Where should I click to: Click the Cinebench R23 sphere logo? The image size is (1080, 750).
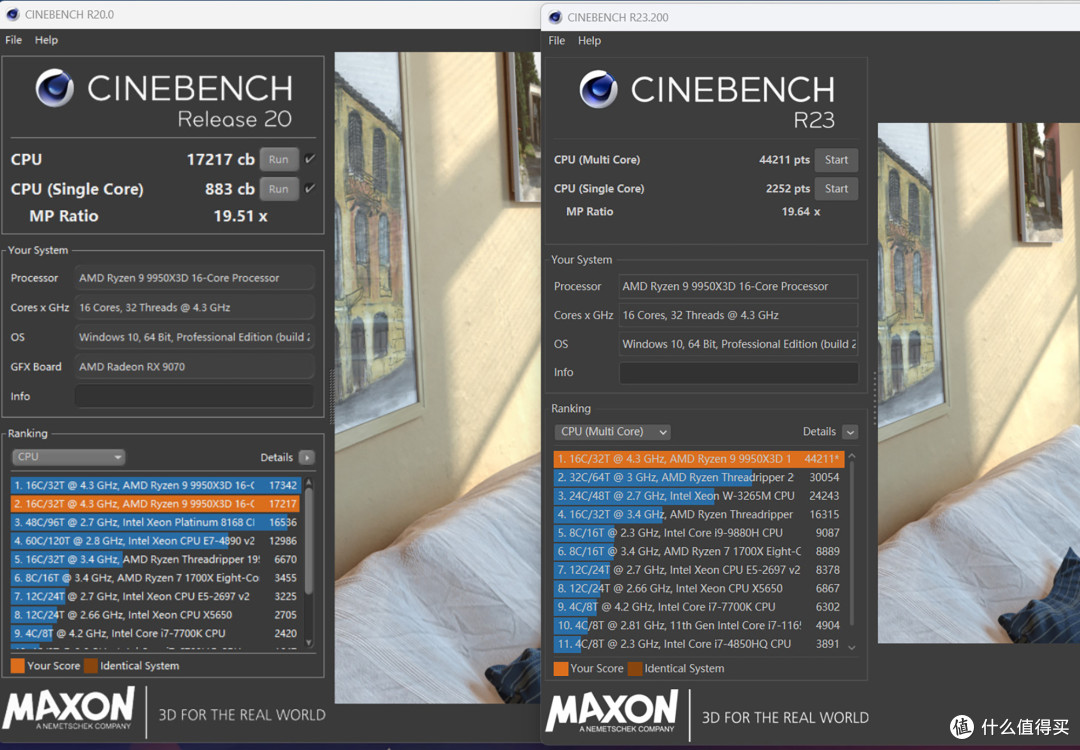pyautogui.click(x=598, y=90)
